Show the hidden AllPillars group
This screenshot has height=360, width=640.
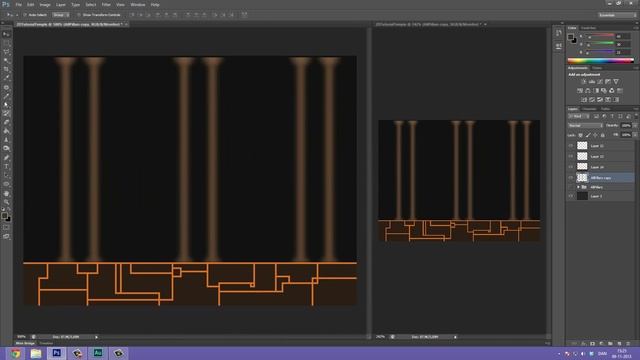pos(571,187)
